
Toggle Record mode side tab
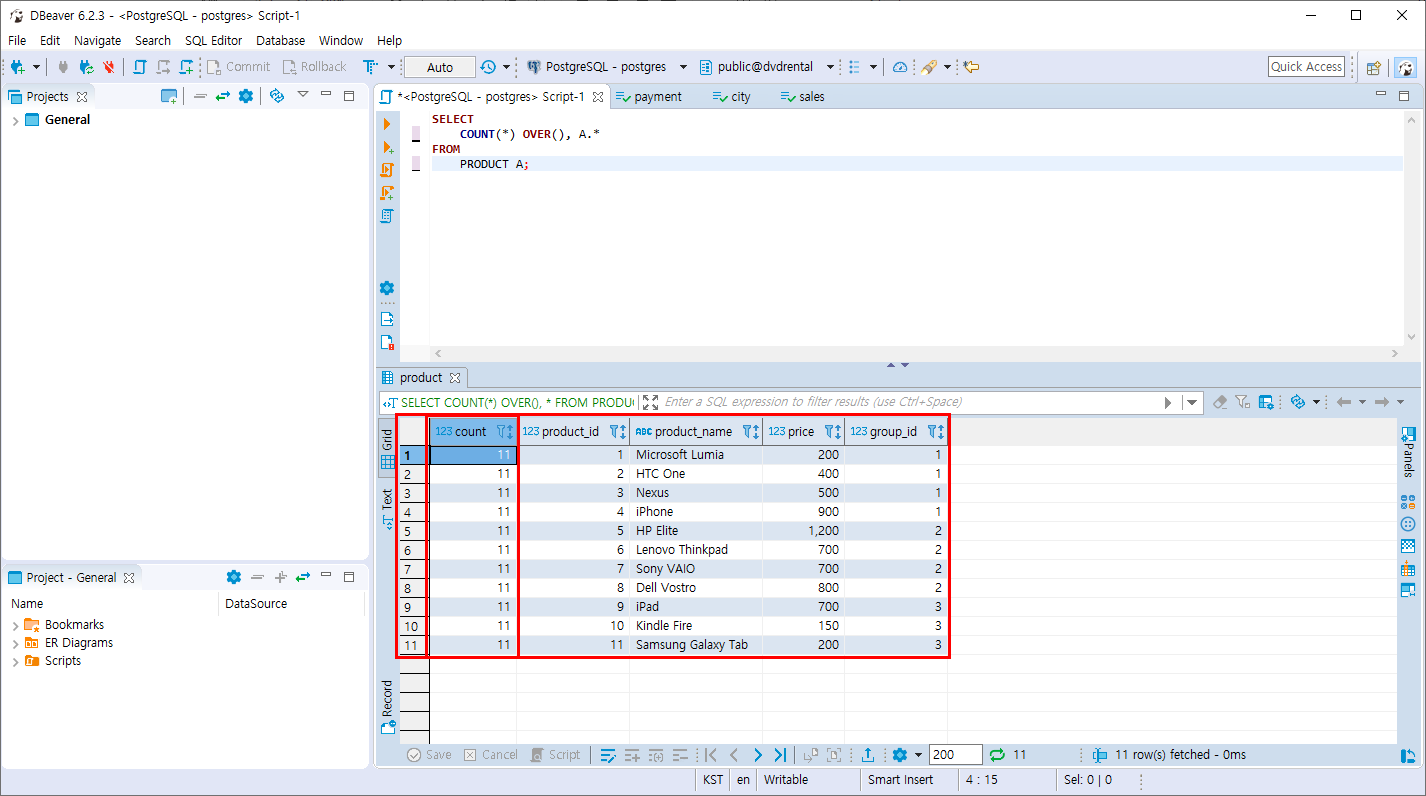(387, 707)
